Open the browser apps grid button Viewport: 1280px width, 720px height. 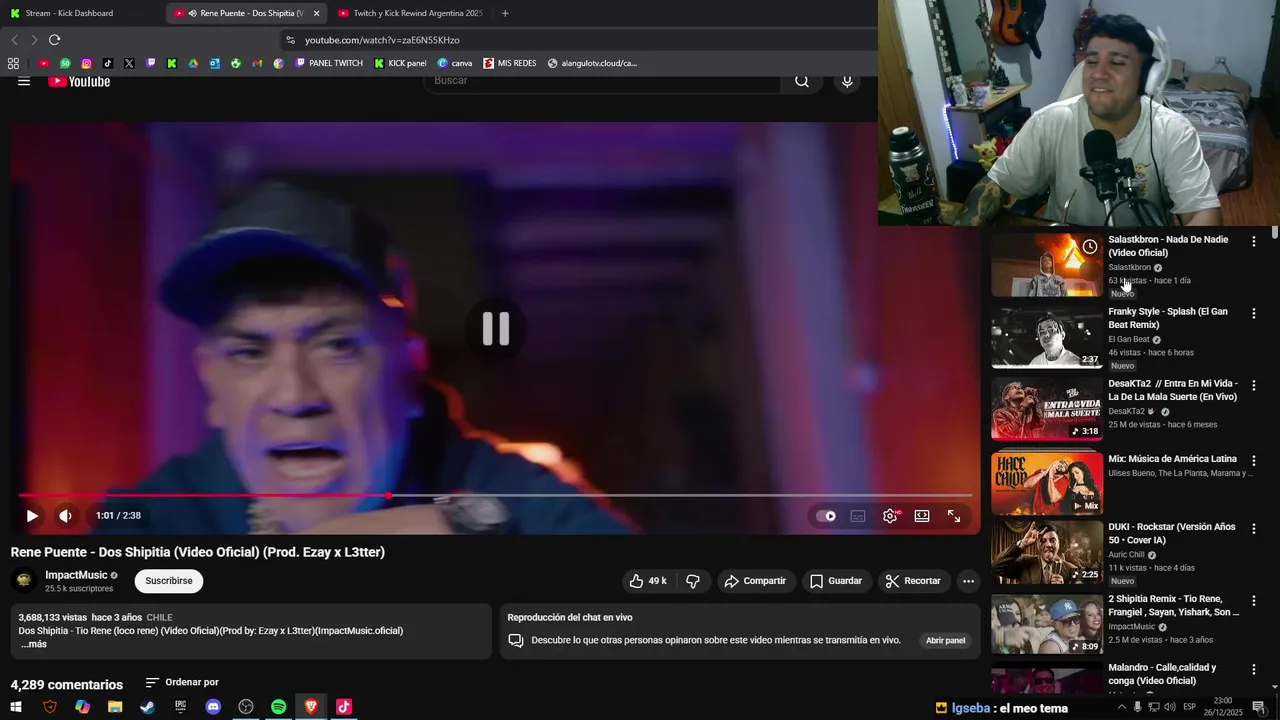(13, 63)
